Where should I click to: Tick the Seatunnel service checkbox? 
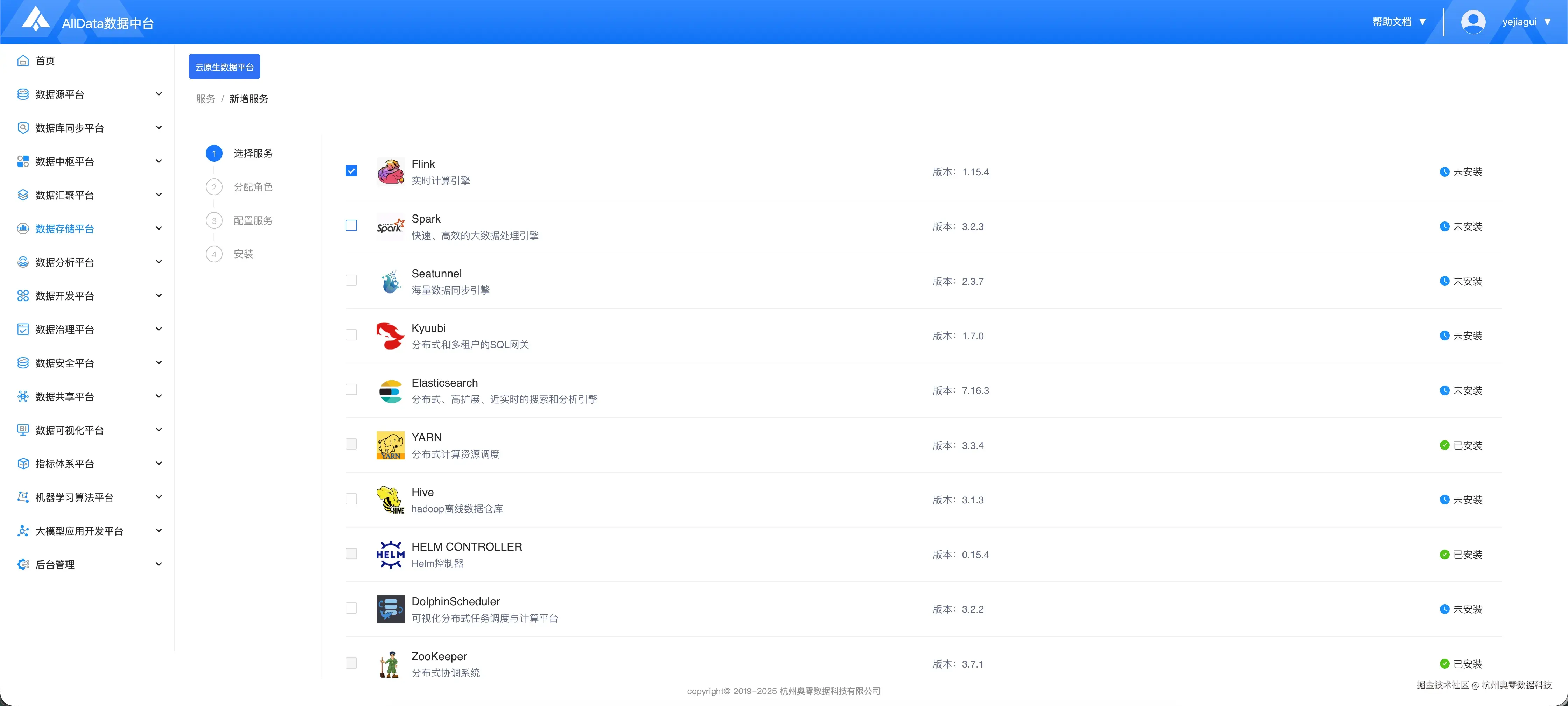[x=351, y=281]
